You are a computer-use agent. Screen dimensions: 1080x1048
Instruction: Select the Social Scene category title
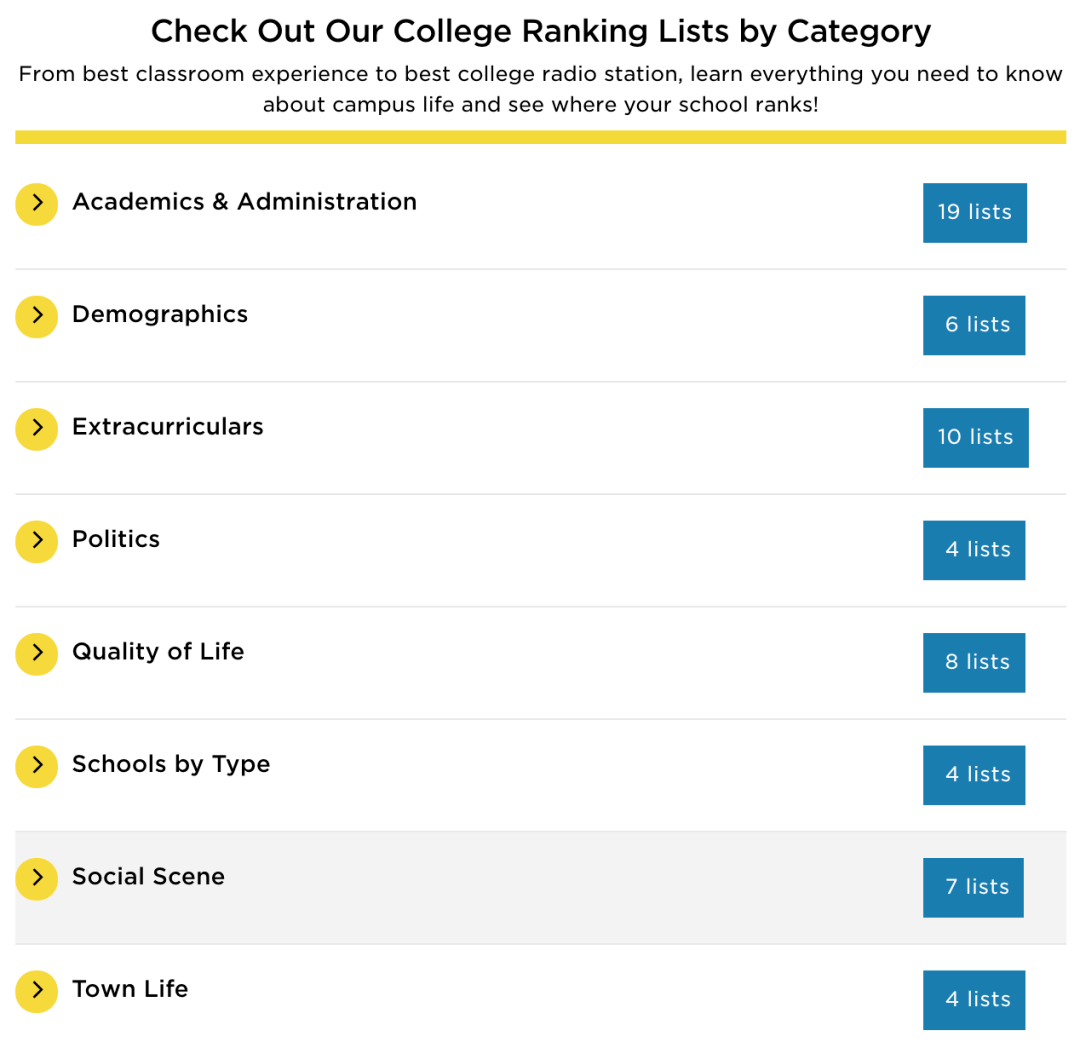pos(148,877)
